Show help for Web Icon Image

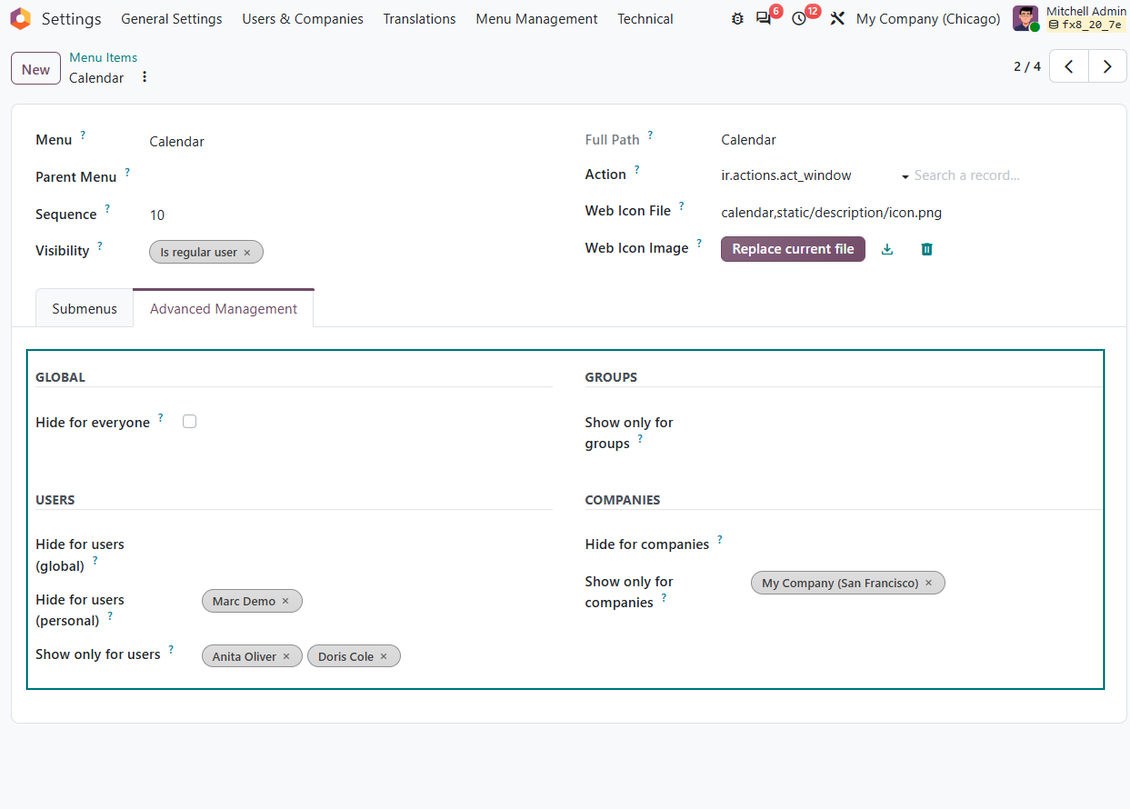[699, 243]
